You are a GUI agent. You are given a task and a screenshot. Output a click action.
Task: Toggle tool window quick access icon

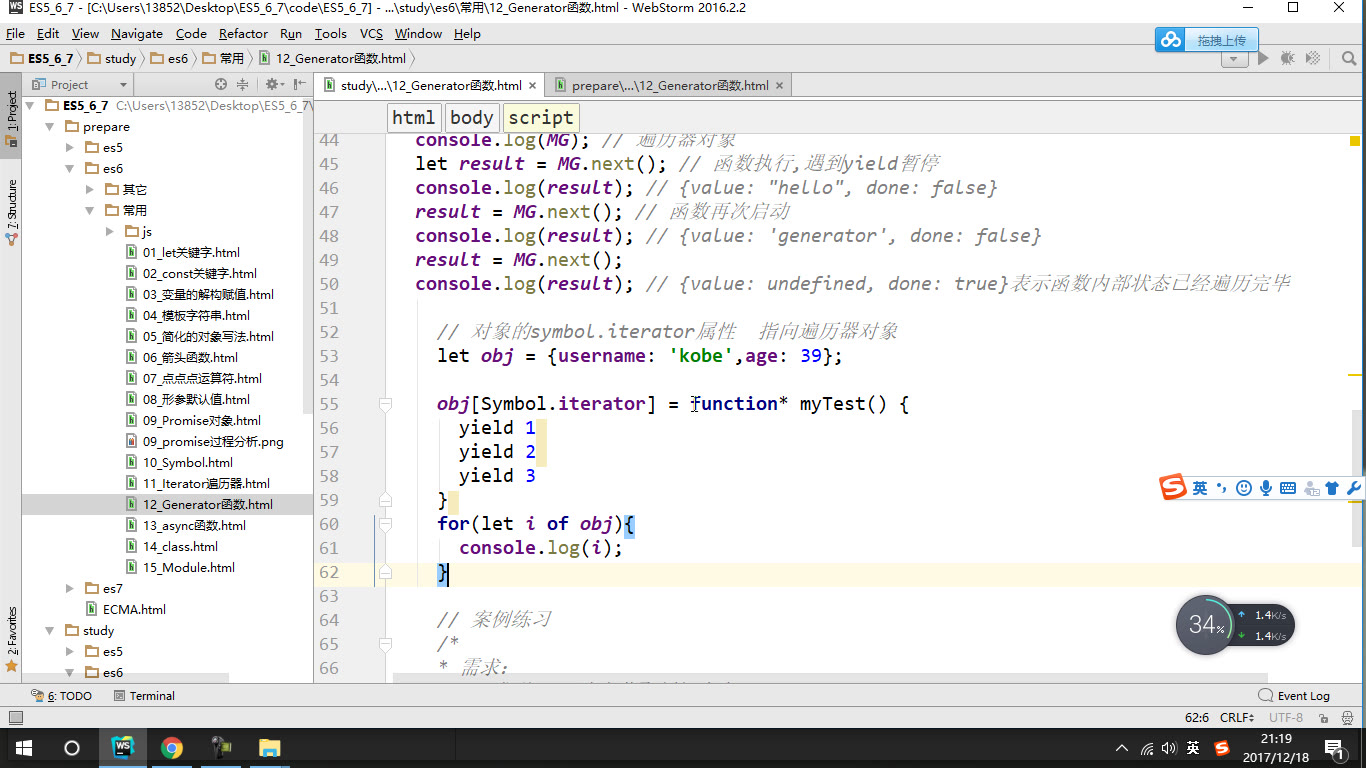14,717
